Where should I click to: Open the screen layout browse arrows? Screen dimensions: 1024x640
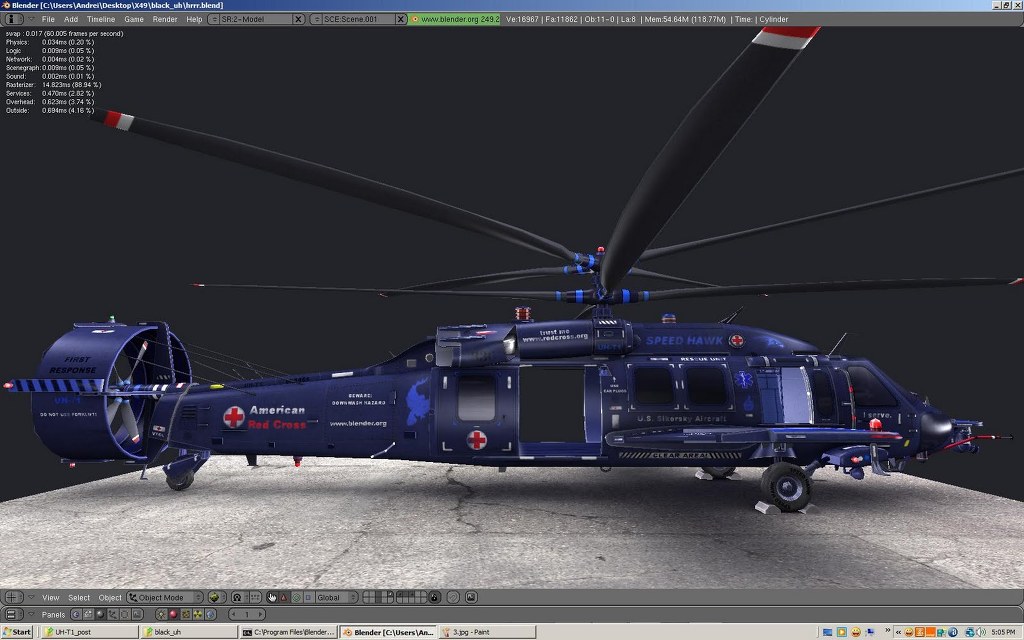214,19
